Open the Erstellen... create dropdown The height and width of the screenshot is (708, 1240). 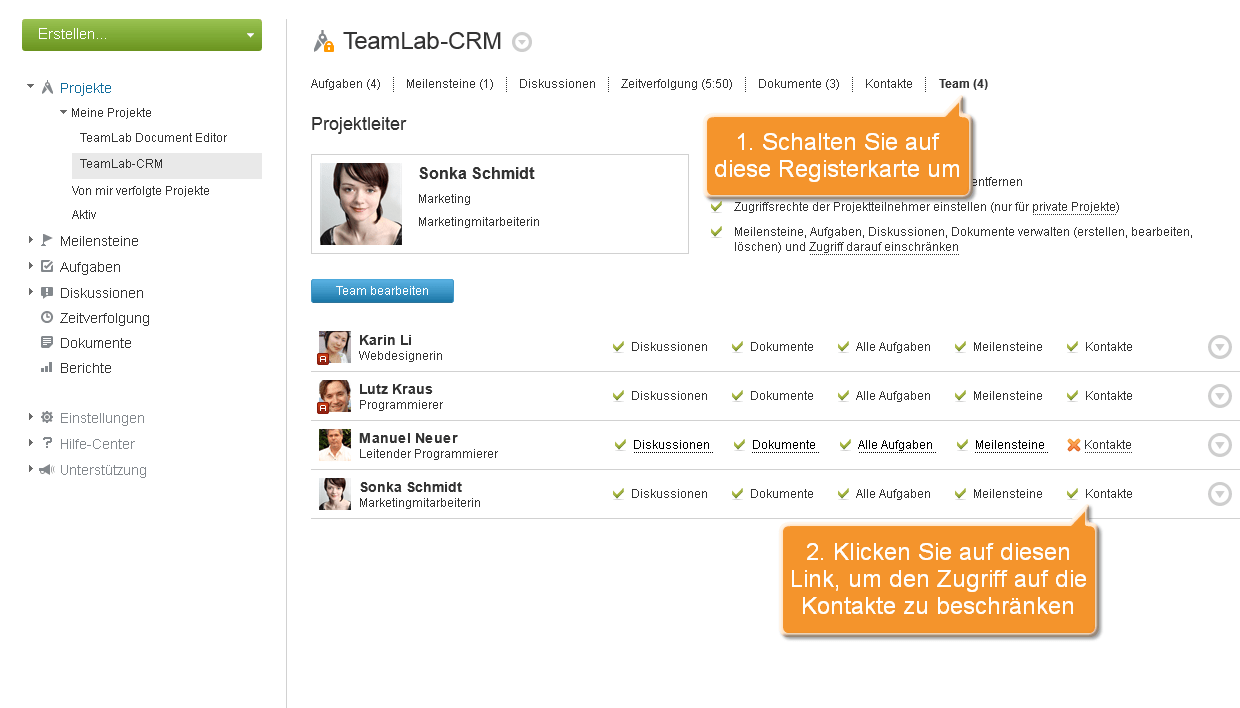(x=142, y=35)
